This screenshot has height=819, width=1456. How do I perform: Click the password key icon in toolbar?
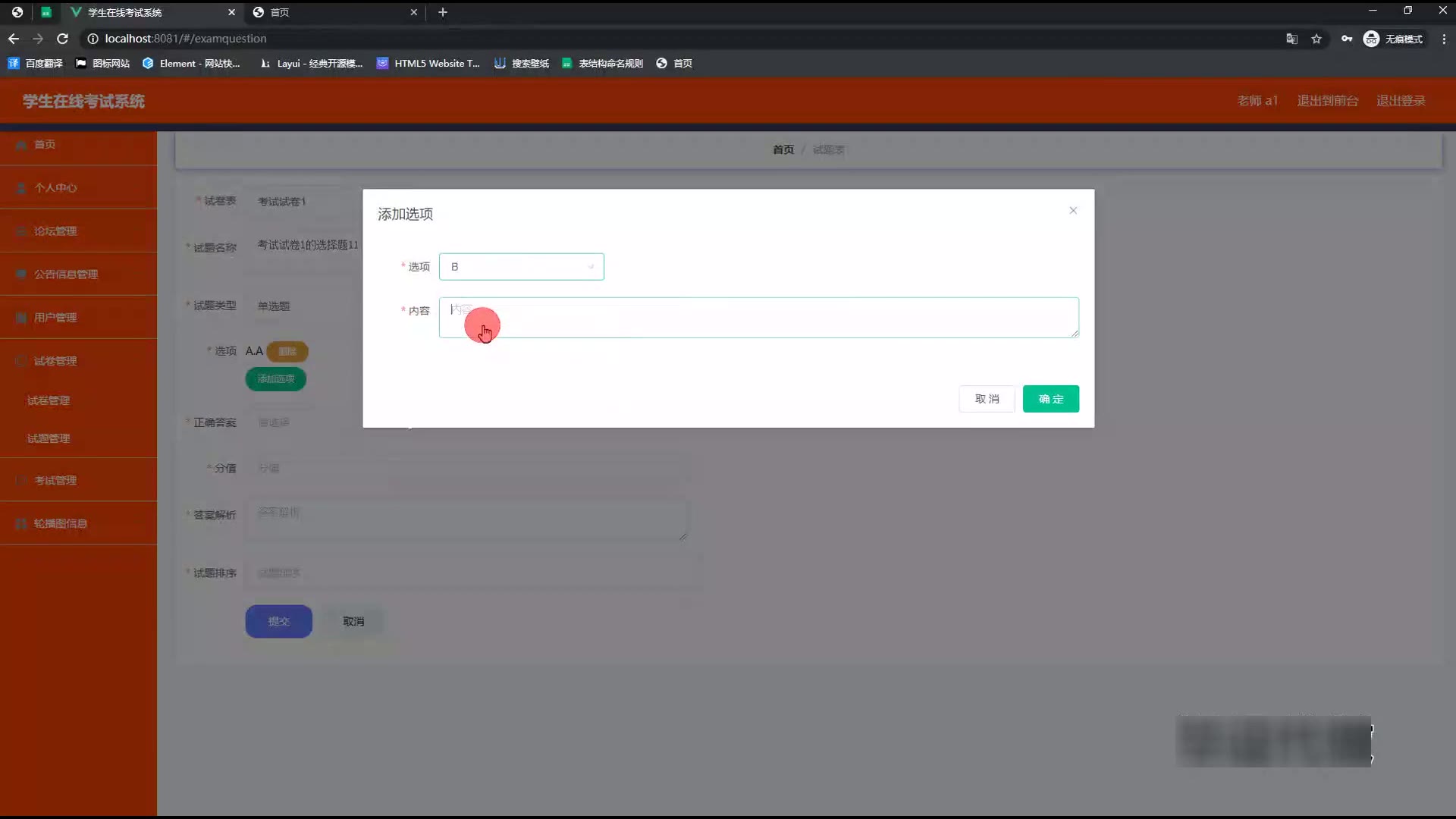[1347, 39]
